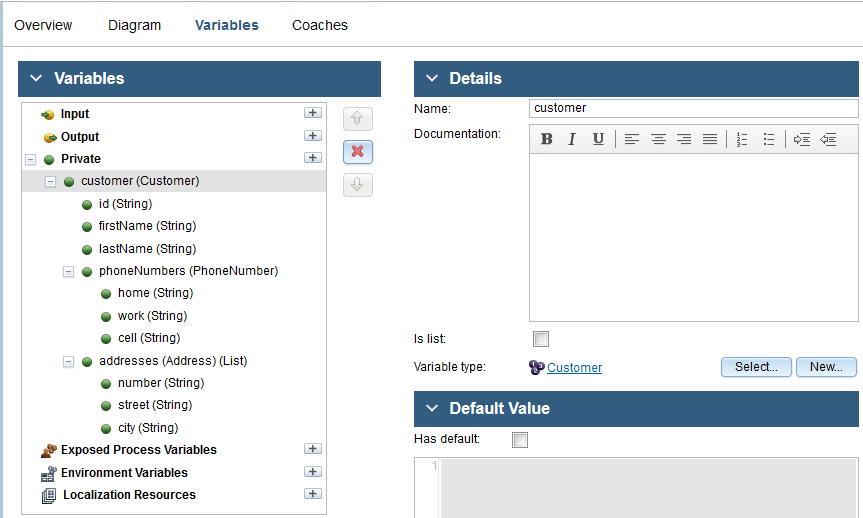Image resolution: width=863 pixels, height=518 pixels.
Task: Select the number (String) variable
Action: pos(161,383)
